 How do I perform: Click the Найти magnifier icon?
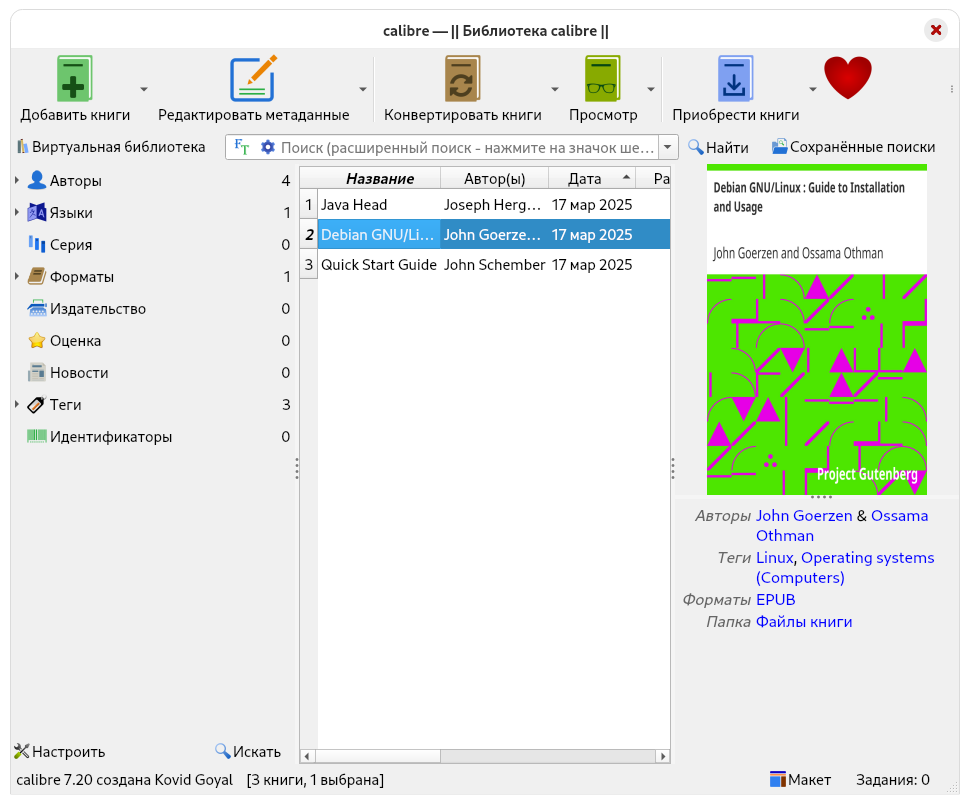click(696, 147)
